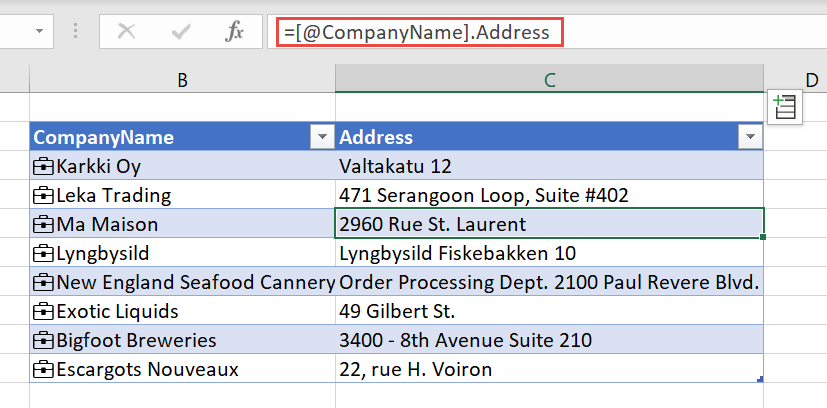827x408 pixels.
Task: Click the Insert Function fx icon
Action: 234,32
